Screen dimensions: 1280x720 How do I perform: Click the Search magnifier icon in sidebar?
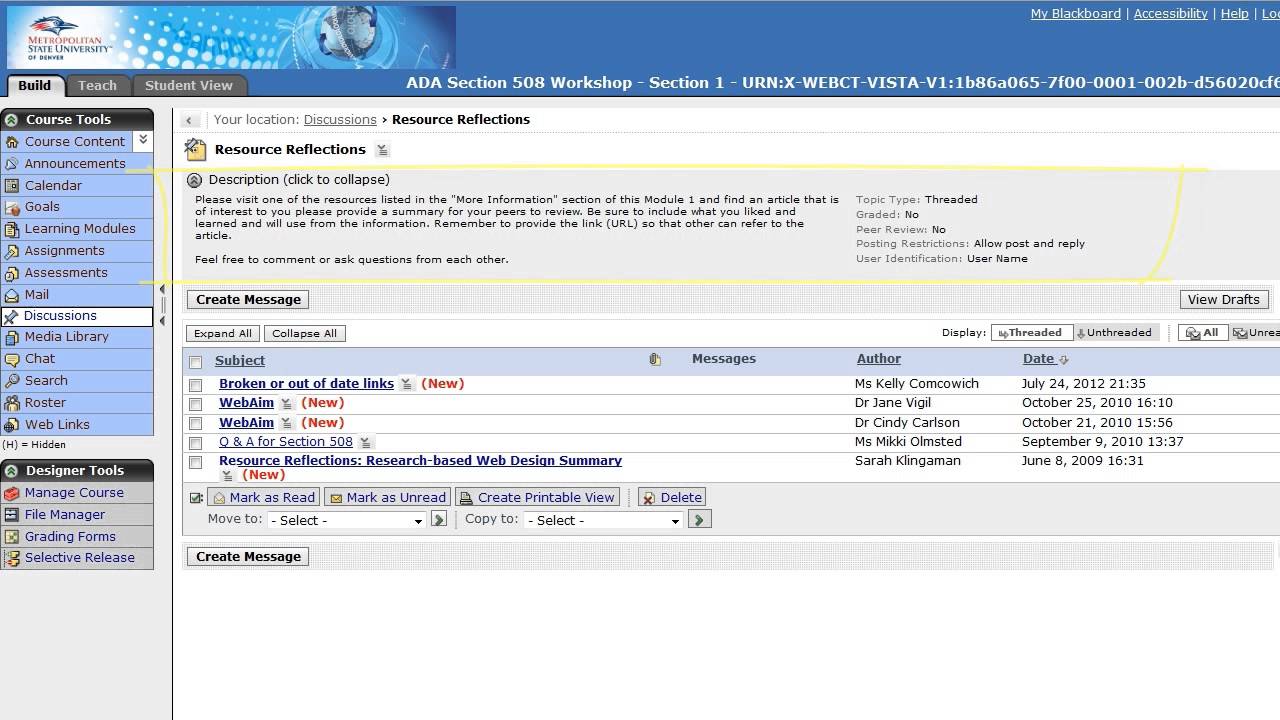12,381
